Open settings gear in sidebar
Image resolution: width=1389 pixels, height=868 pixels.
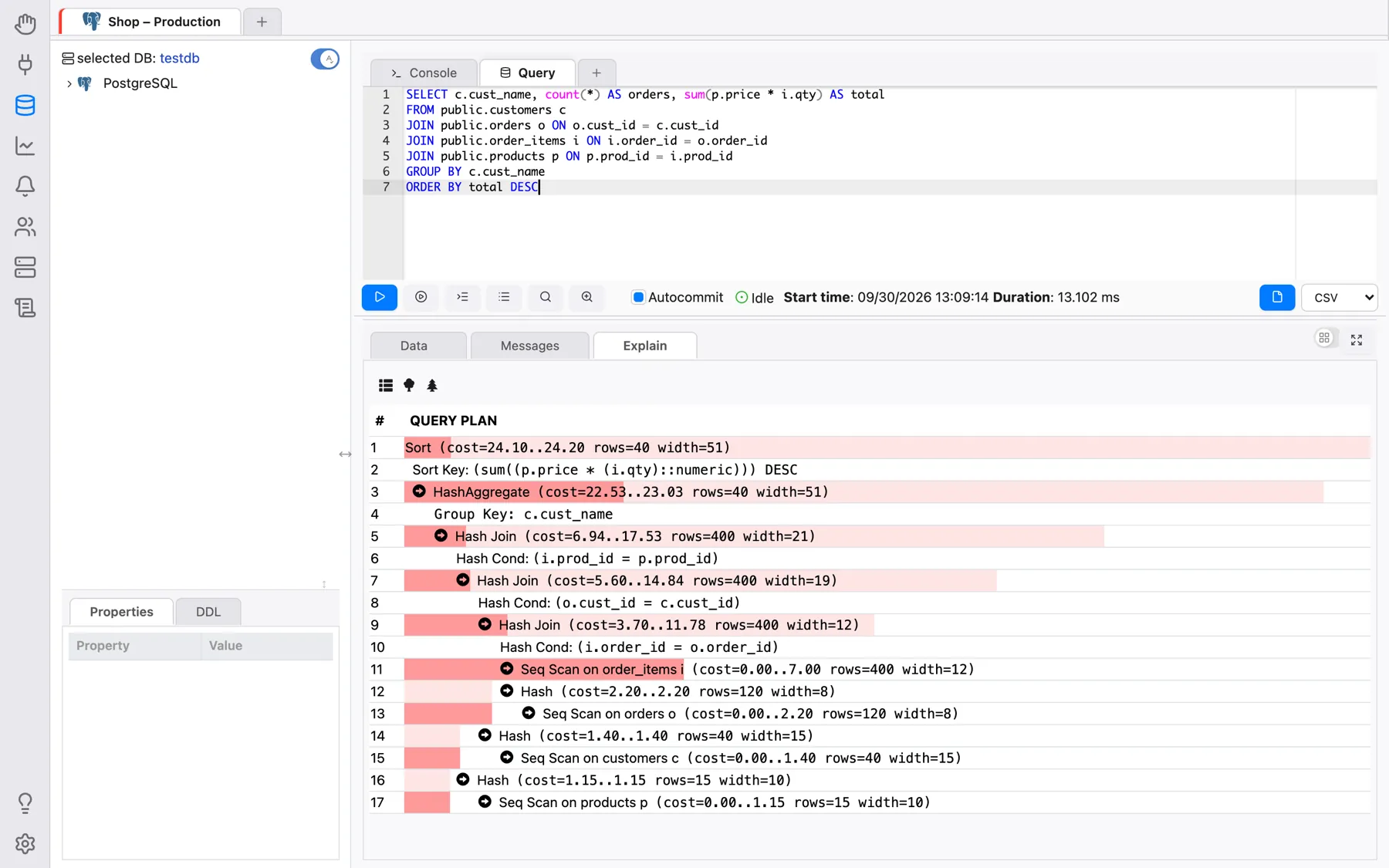point(25,844)
